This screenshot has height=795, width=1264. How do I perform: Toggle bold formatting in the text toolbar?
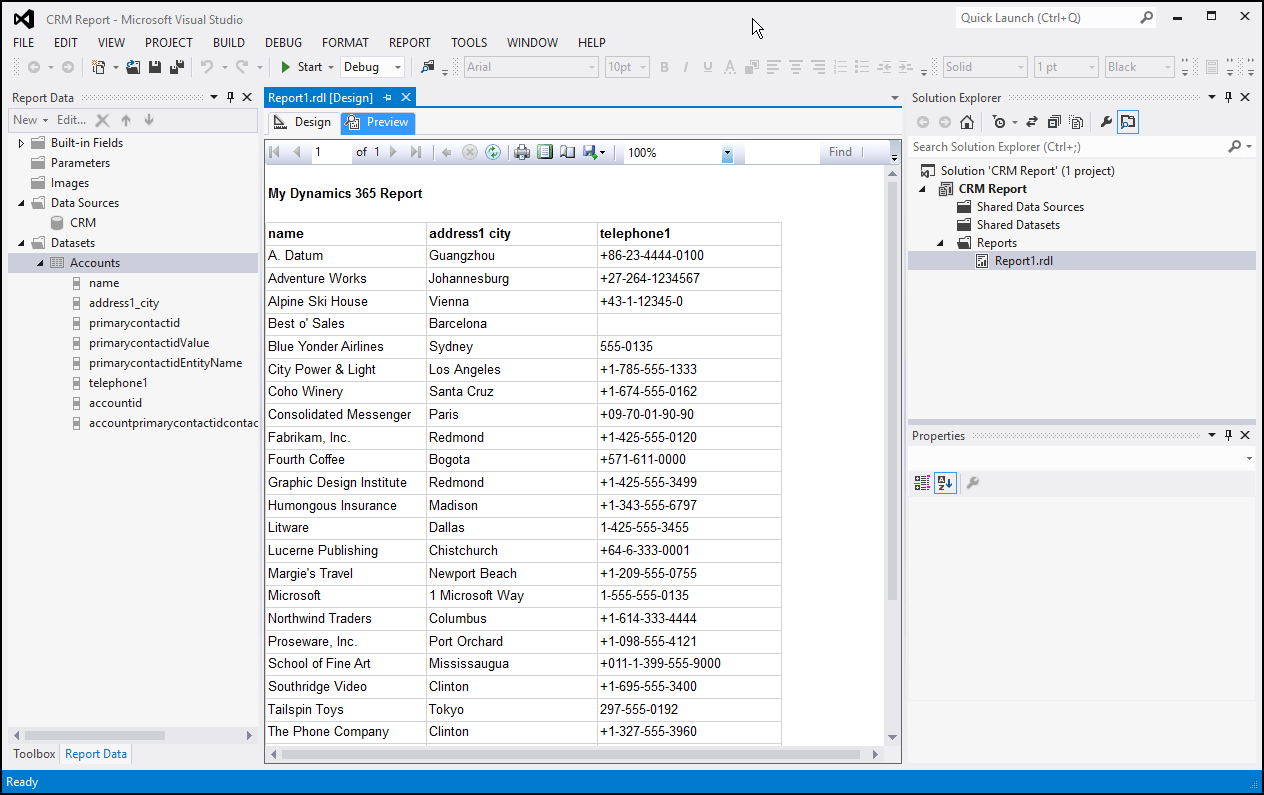(664, 66)
